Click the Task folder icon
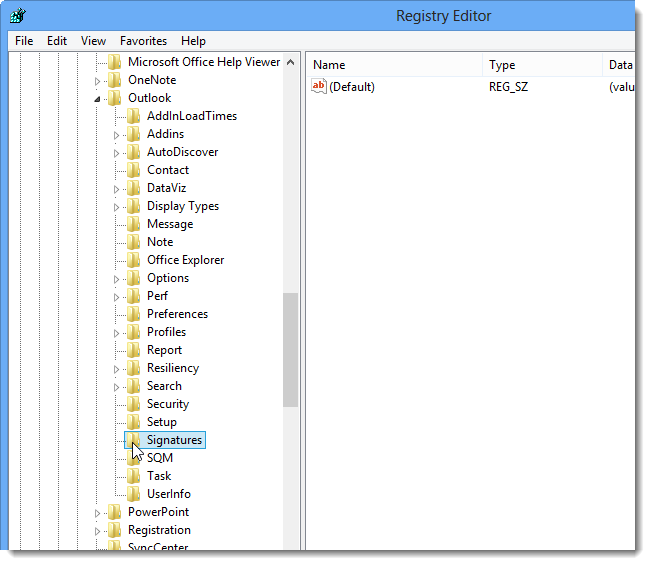Image resolution: width=650 pixels, height=565 pixels. click(133, 476)
